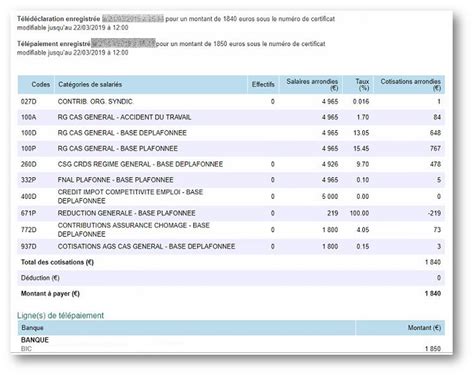Click 'Ligne(s) de télépaiement' heading
474x376 pixels.
pyautogui.click(x=60, y=315)
